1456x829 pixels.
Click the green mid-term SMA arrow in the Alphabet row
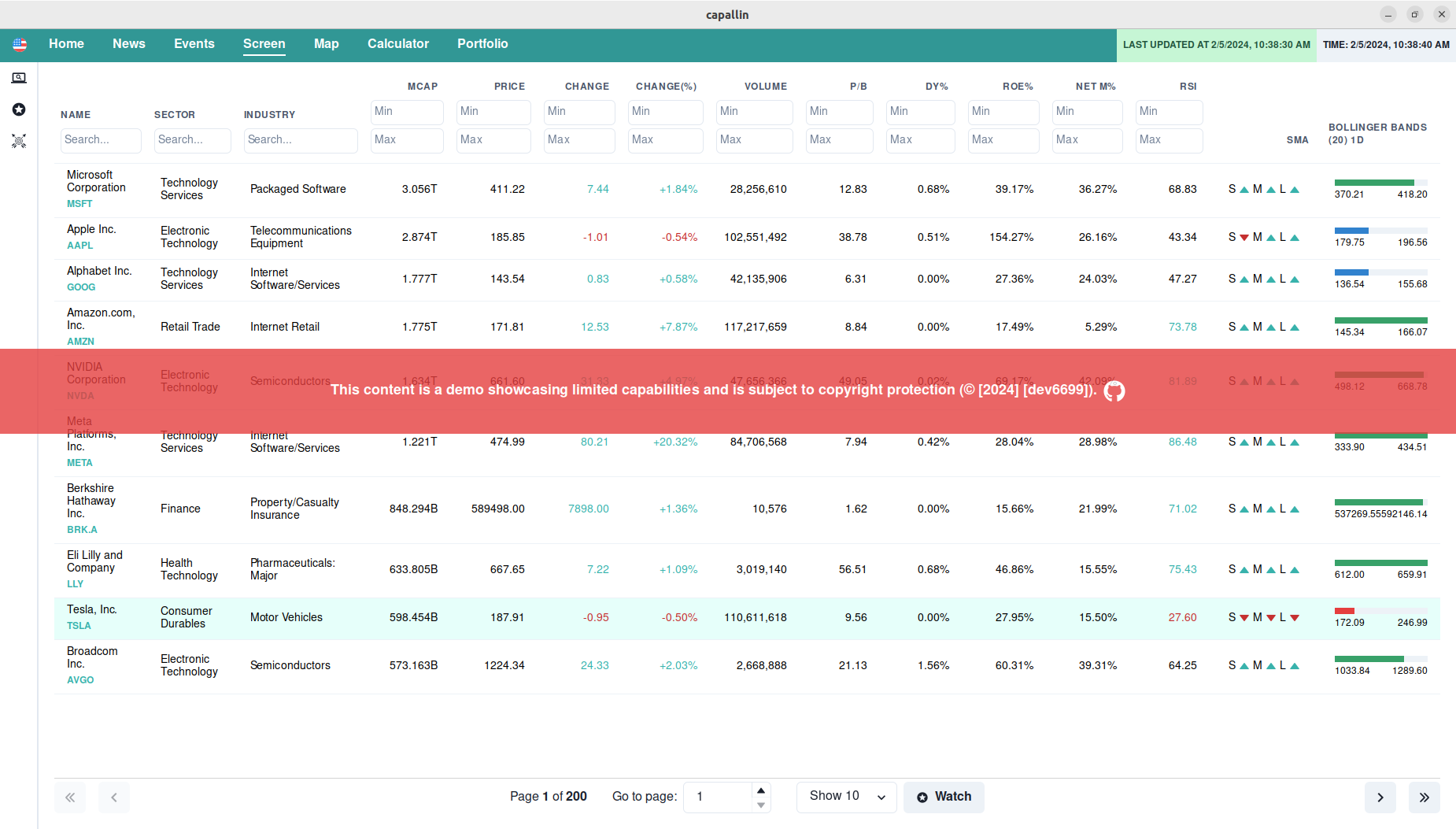[1270, 279]
